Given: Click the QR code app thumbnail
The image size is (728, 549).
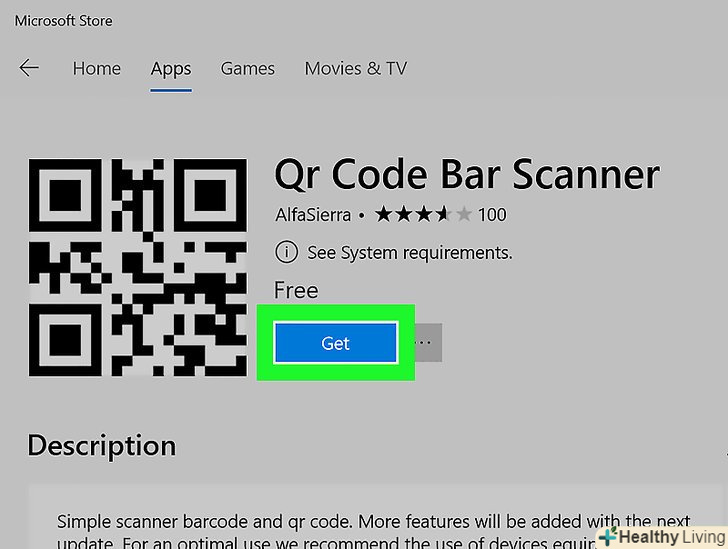Looking at the screenshot, I should [x=138, y=268].
